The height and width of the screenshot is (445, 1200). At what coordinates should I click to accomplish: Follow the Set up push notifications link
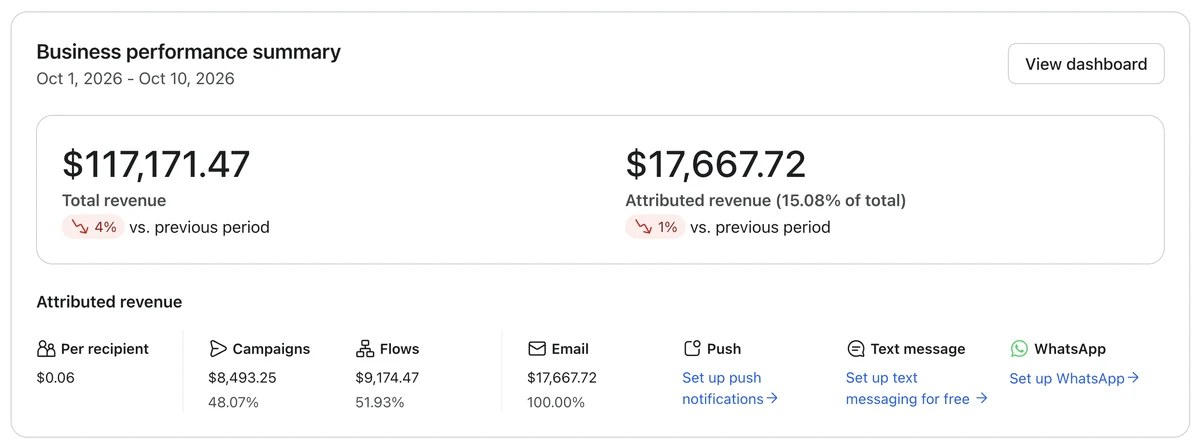[x=730, y=388]
